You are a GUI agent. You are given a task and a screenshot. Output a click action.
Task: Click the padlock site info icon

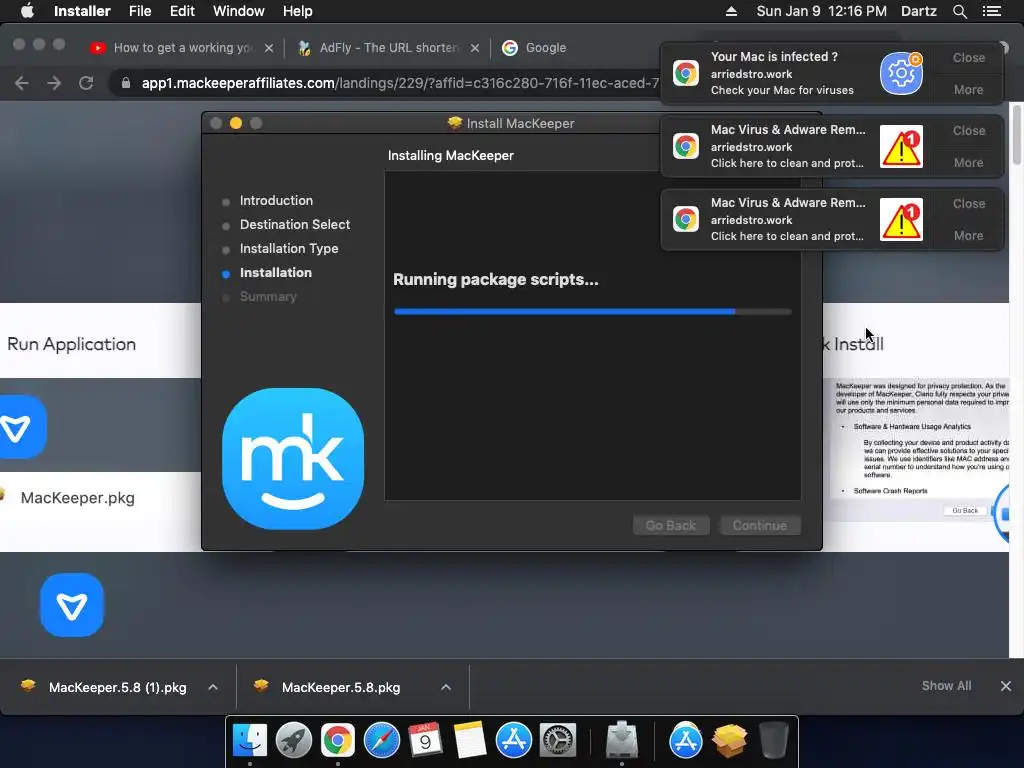126,83
